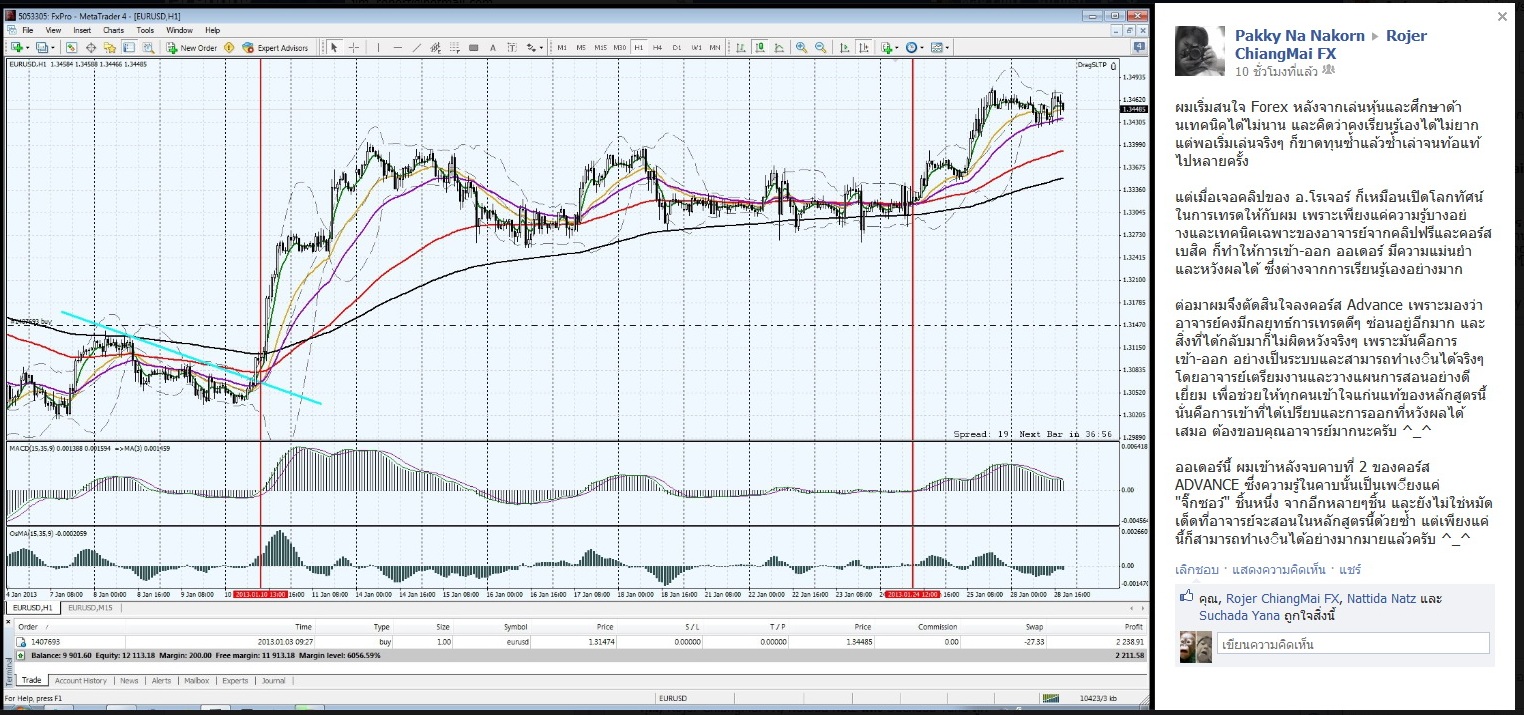Switch chart to MN timeframe
The height and width of the screenshot is (715, 1524).
pos(715,47)
